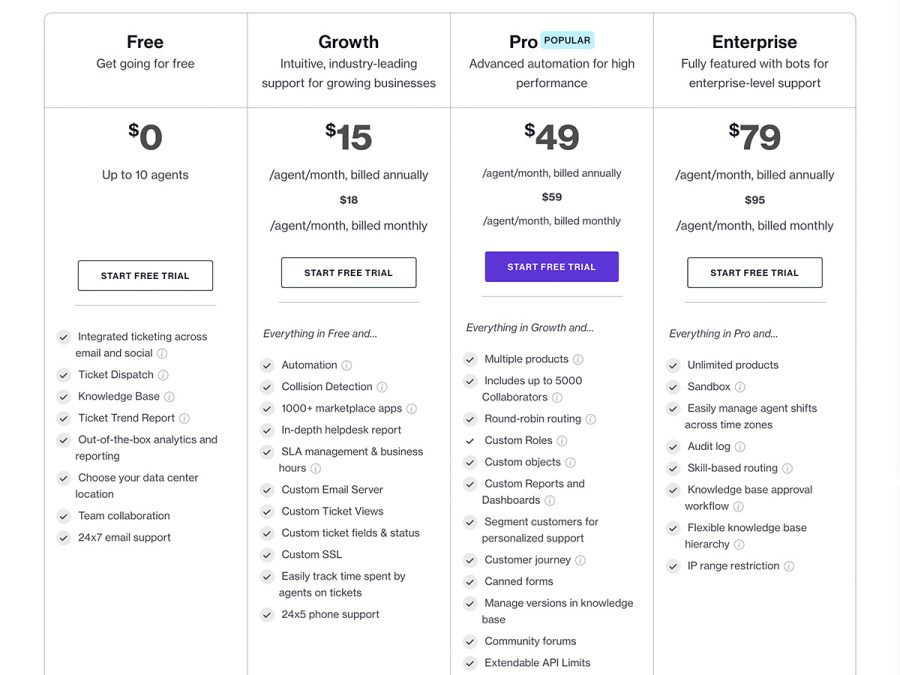Start free trial of the Free plan
Viewport: 900px width, 675px height.
(x=145, y=275)
